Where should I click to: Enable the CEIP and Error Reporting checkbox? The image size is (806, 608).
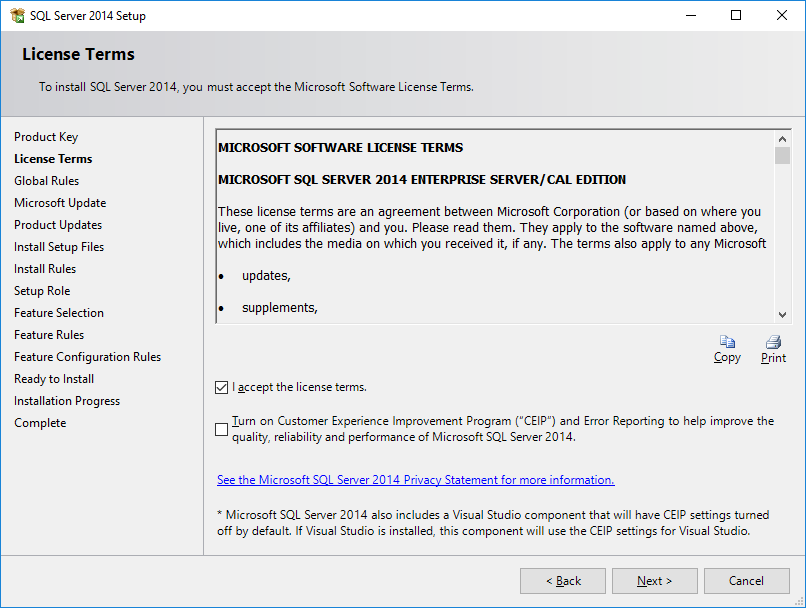click(222, 429)
